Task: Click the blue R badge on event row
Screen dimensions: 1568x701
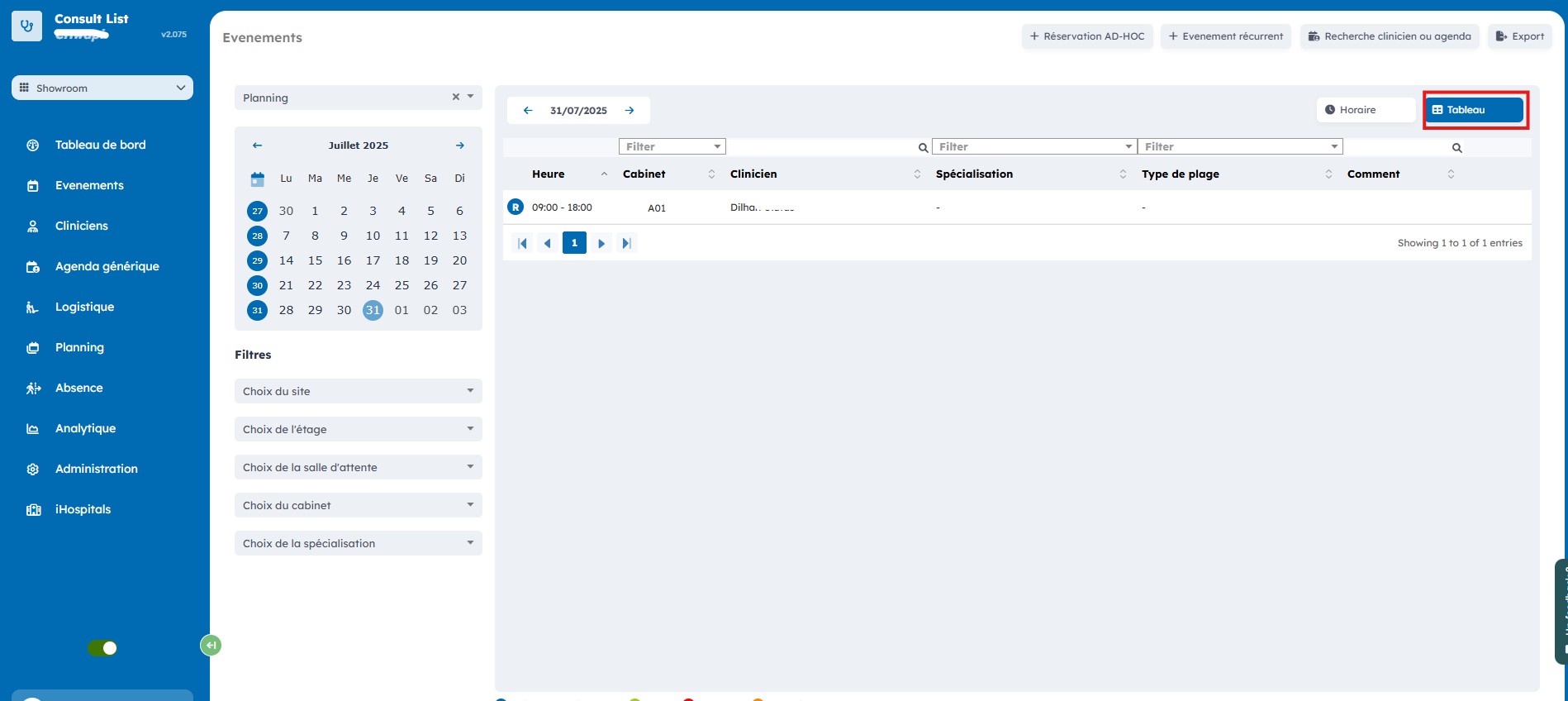Action: [x=516, y=207]
